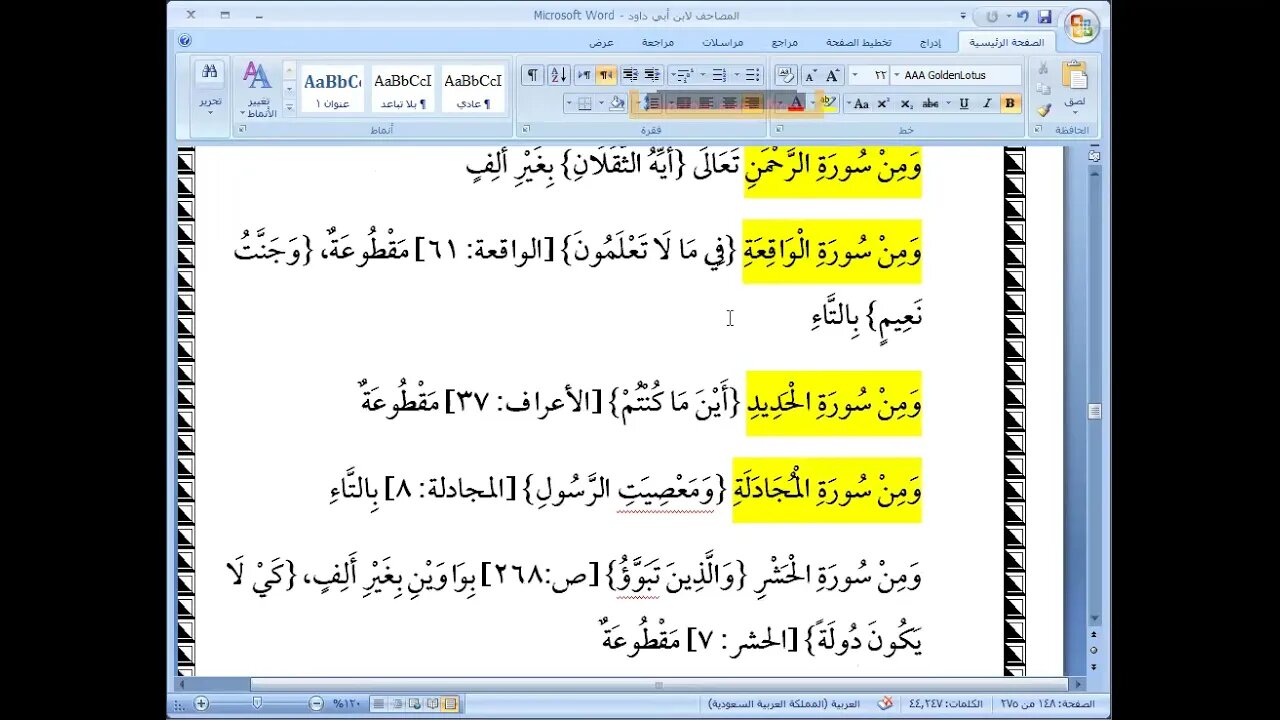The image size is (1280, 720).
Task: Open the إدراج (Insert) tab
Action: coord(930,42)
